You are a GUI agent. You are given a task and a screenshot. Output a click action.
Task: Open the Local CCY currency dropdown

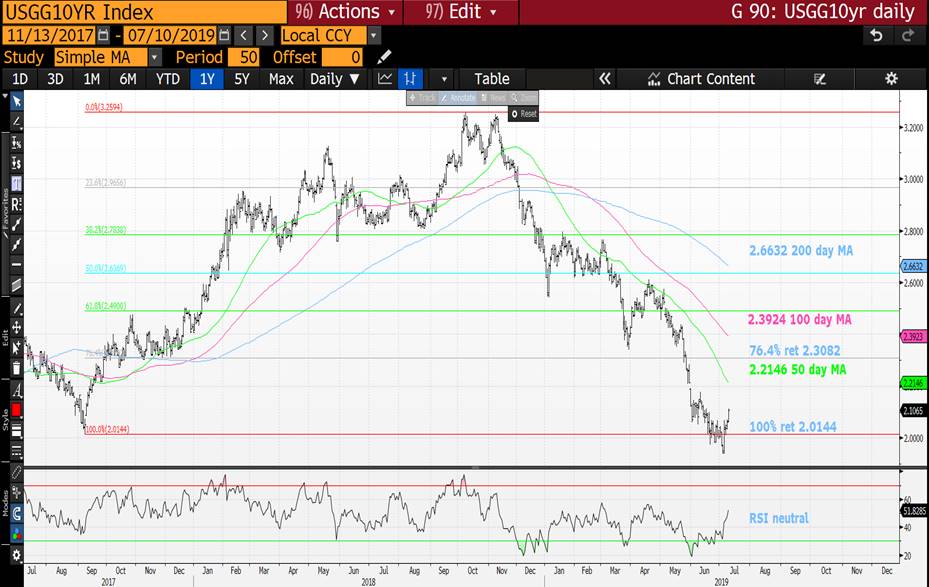click(x=330, y=36)
